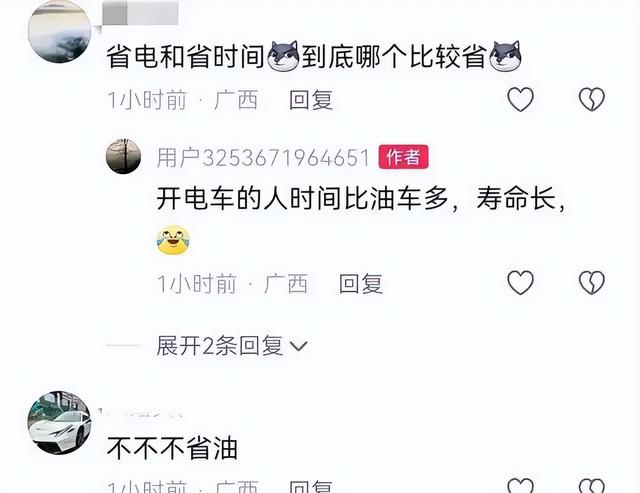Image resolution: width=640 pixels, height=493 pixels.
Task: Dislike the bottom comment 不不不省油
Action: tap(592, 486)
